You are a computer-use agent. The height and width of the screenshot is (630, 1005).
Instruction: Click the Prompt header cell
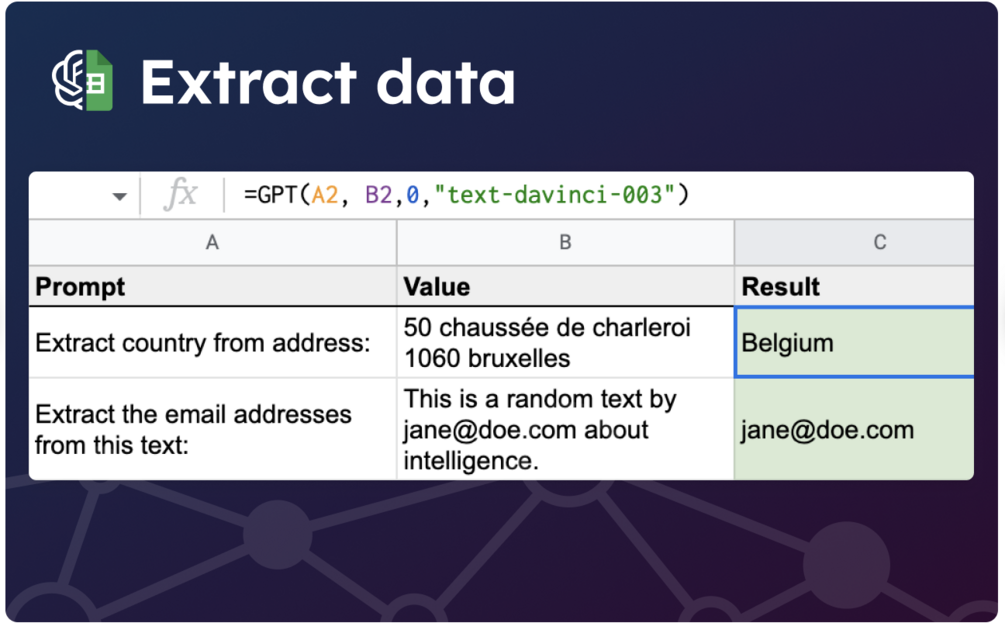(212, 287)
